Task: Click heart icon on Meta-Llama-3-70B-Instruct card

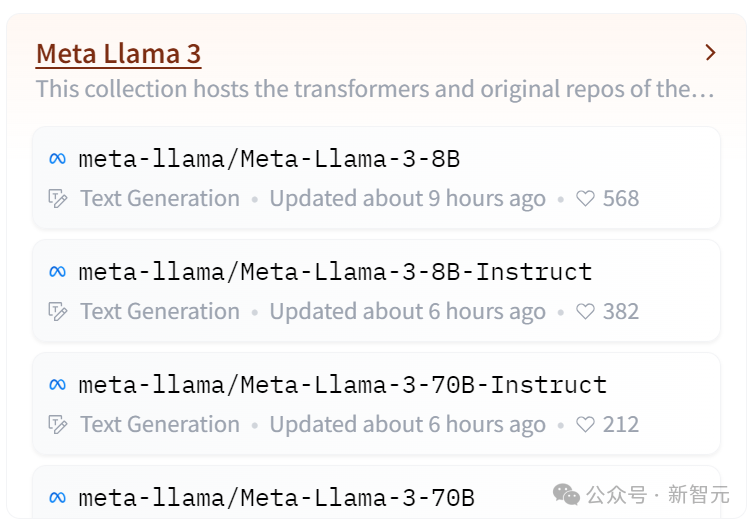Action: [x=586, y=425]
